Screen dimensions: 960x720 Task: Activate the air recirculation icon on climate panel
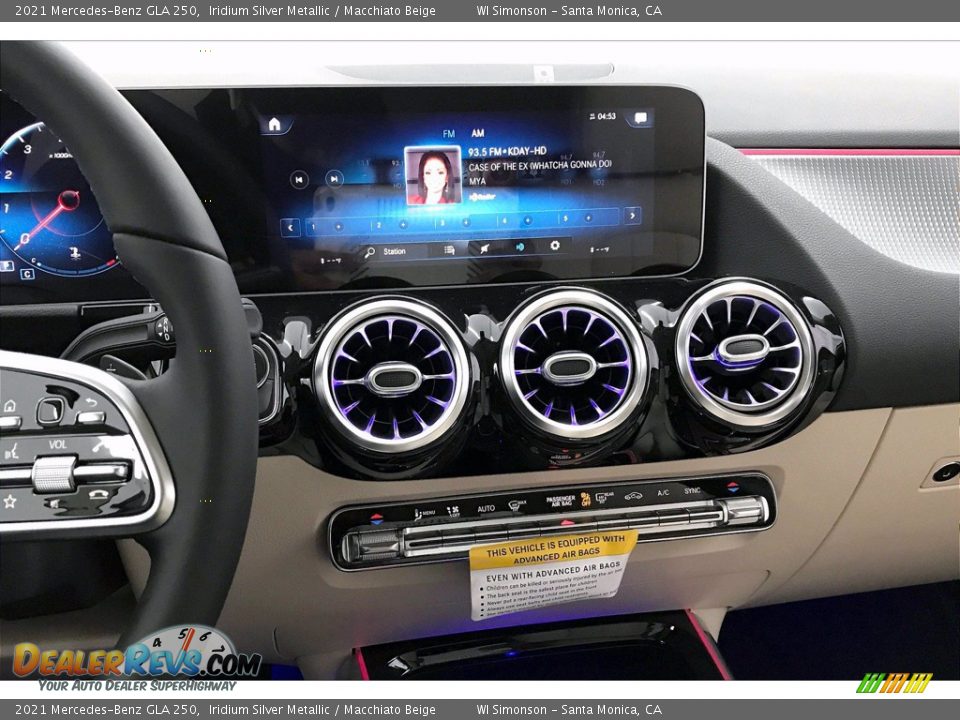(x=632, y=496)
